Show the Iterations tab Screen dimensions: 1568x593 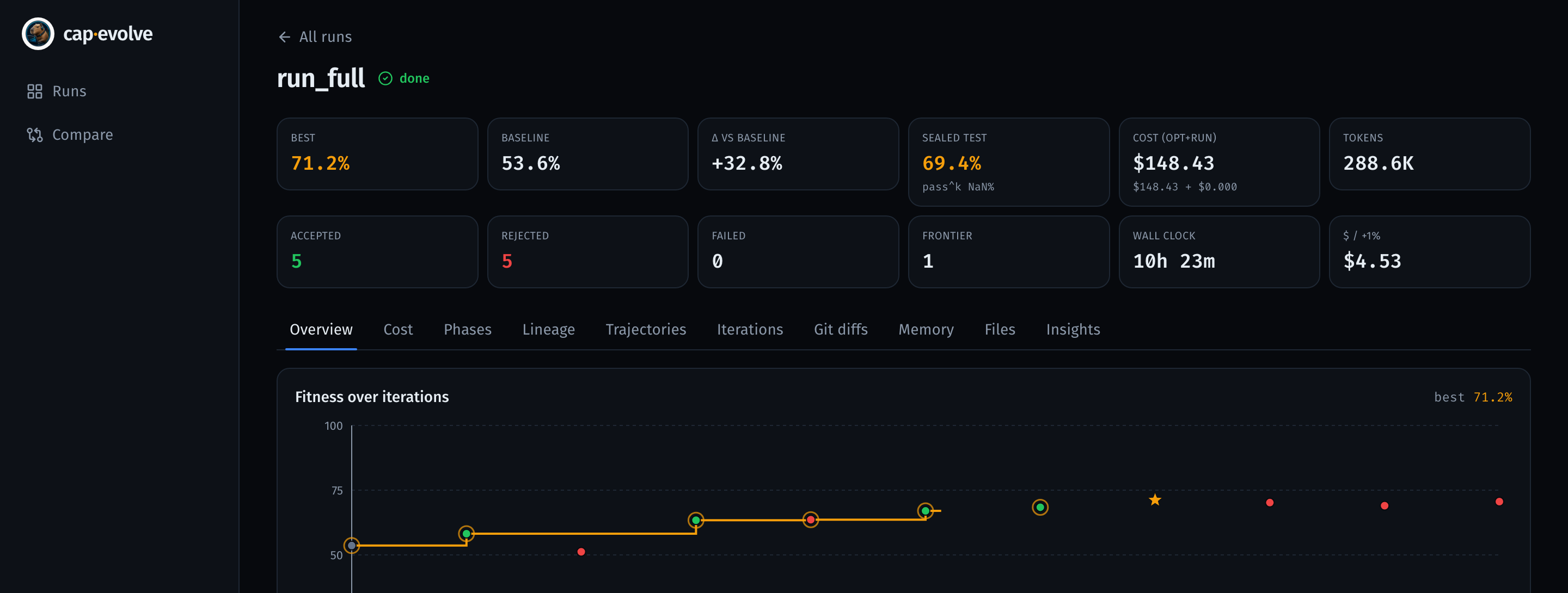(750, 329)
